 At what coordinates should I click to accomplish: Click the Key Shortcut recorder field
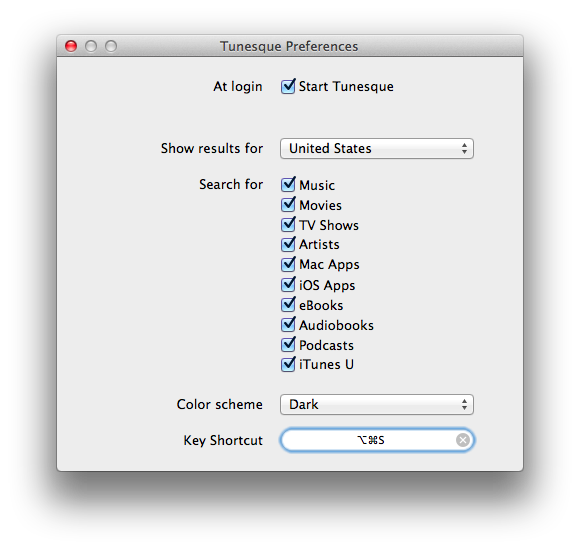(x=377, y=440)
